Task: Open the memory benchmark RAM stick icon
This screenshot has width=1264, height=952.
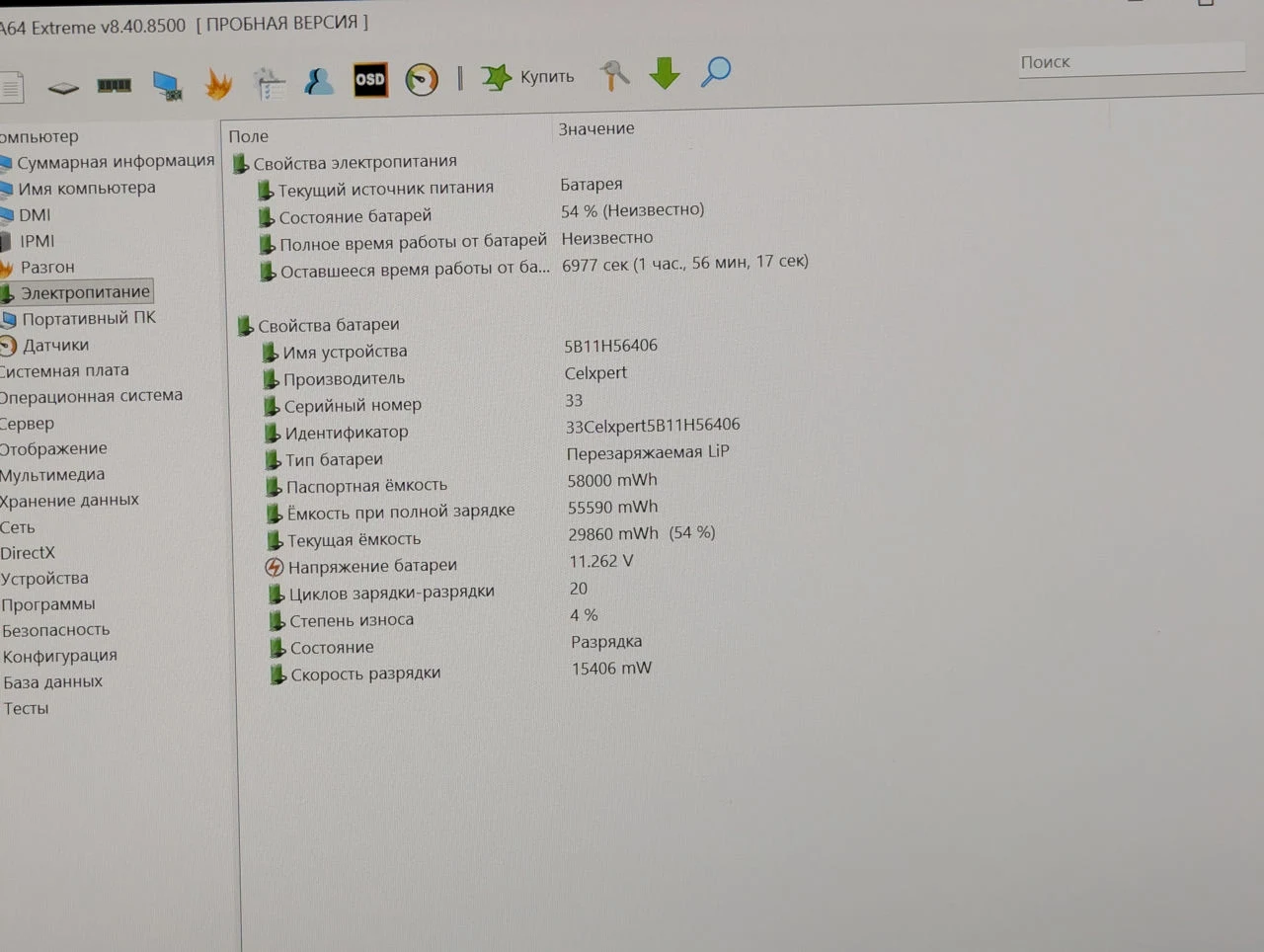Action: (x=115, y=86)
